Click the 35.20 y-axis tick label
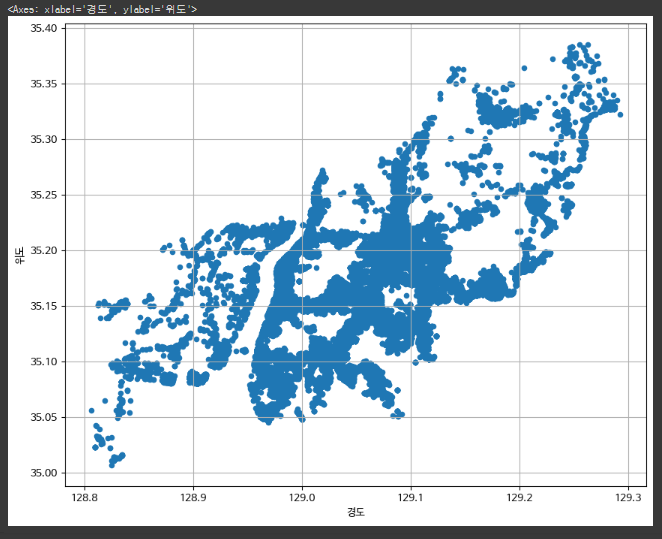Image resolution: width=662 pixels, height=539 pixels. pos(43,250)
